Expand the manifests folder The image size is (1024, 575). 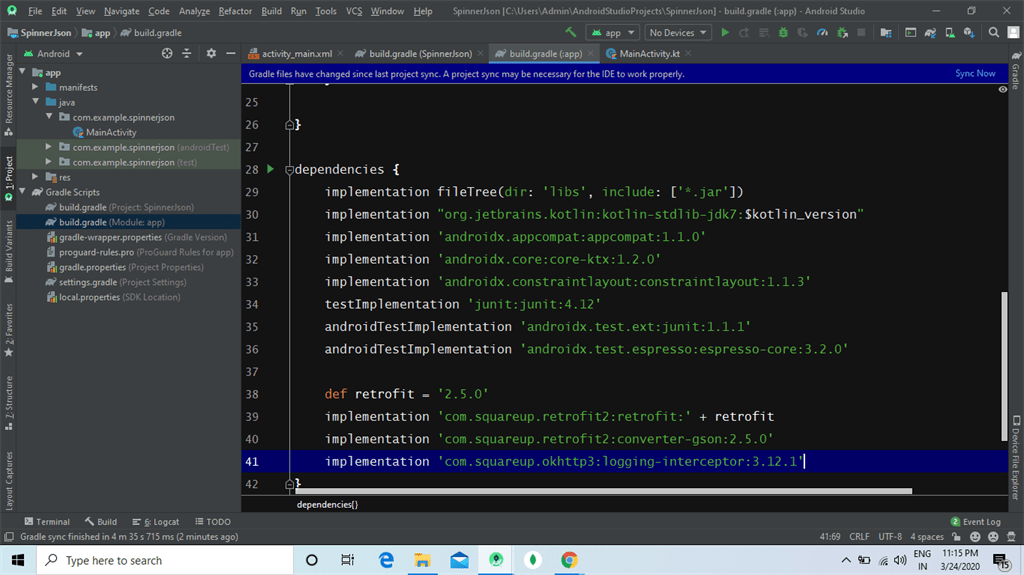point(35,86)
